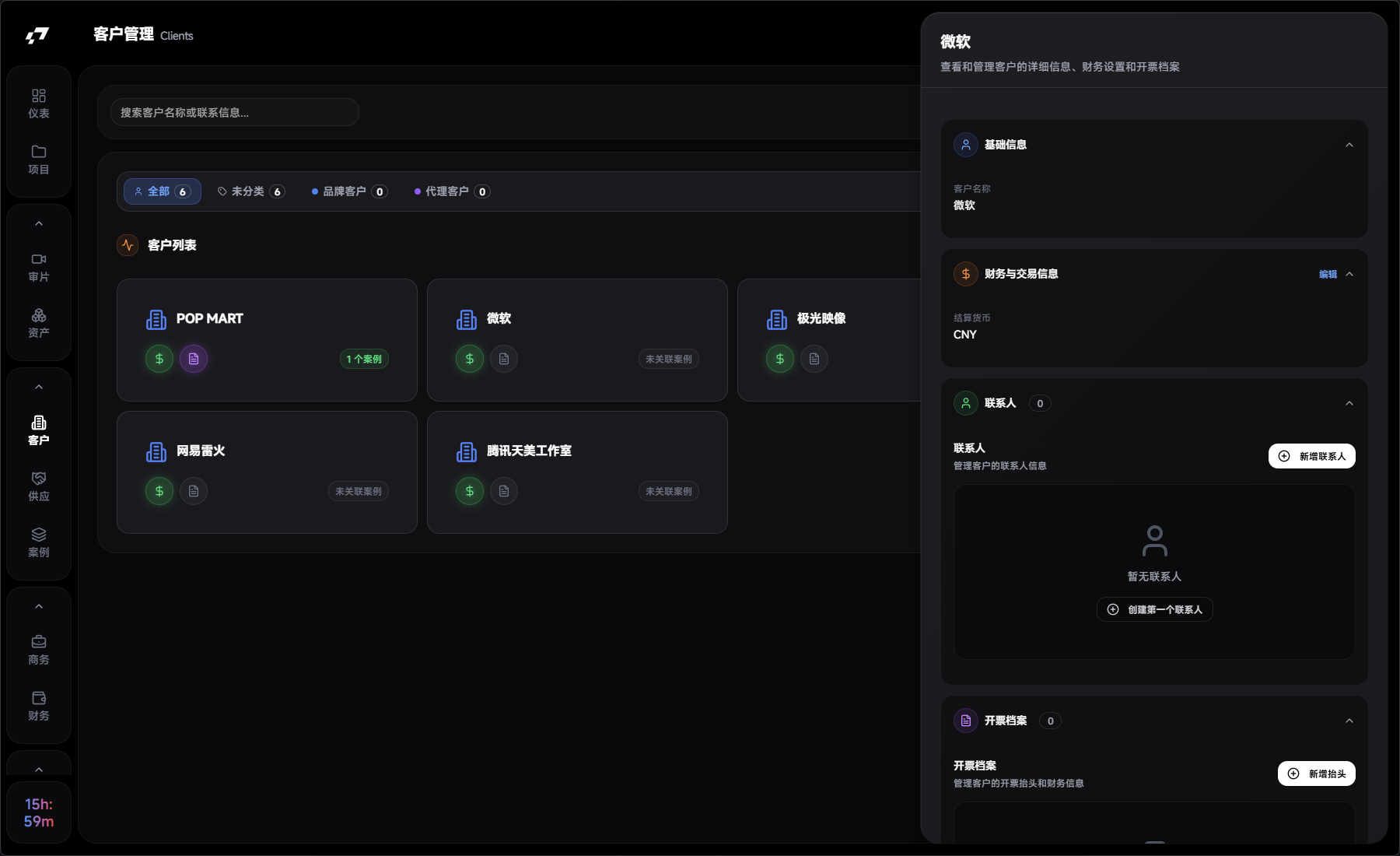Open 案例 cases in the sidebar

click(x=39, y=542)
